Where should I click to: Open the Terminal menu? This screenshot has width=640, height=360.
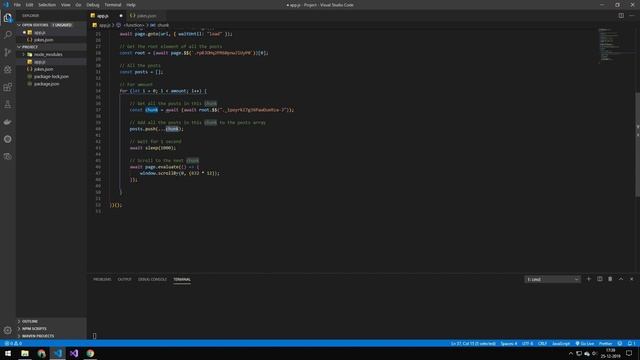[x=113, y=5]
